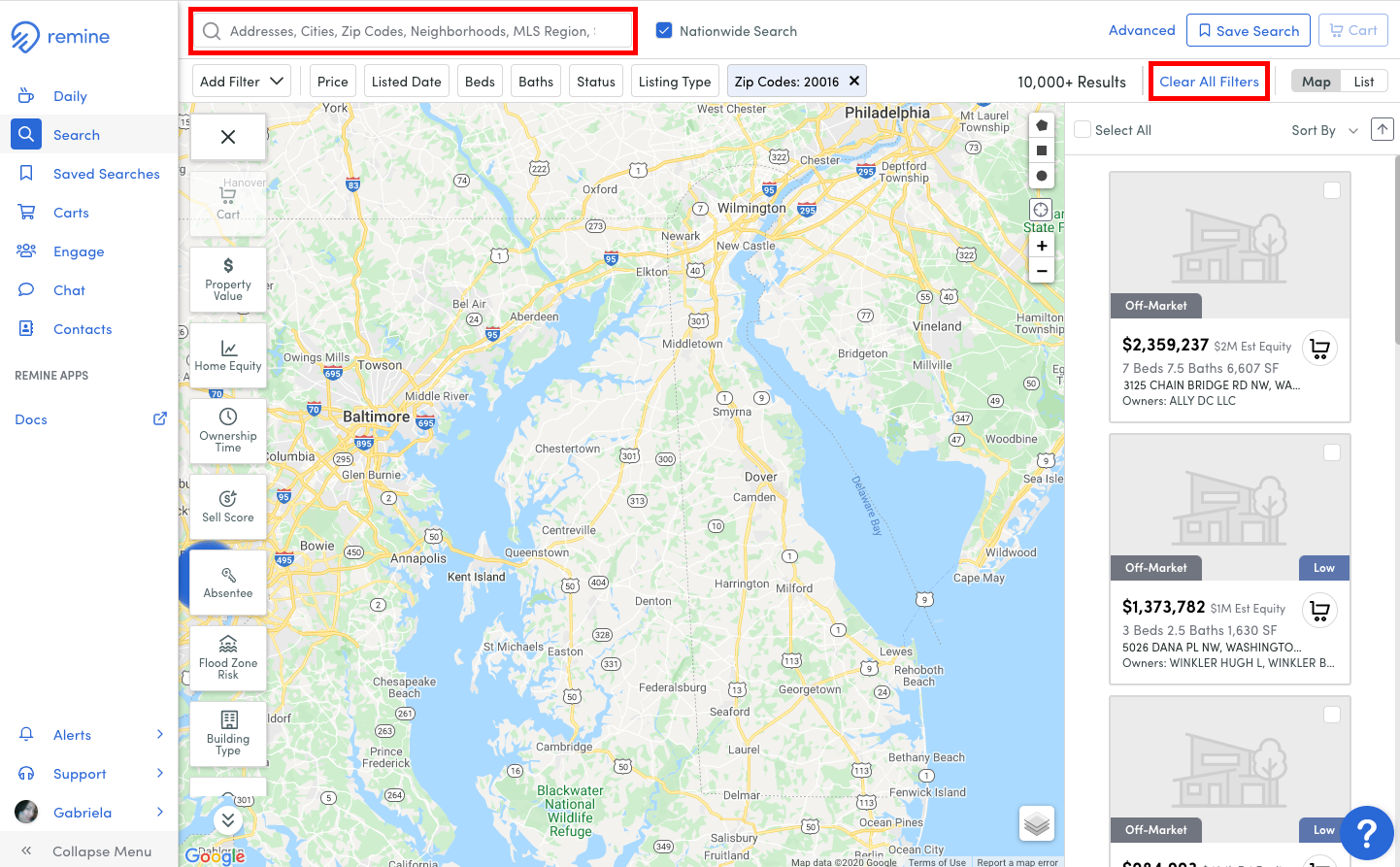Add 5026 Dana Pl property to cart

tap(1319, 611)
